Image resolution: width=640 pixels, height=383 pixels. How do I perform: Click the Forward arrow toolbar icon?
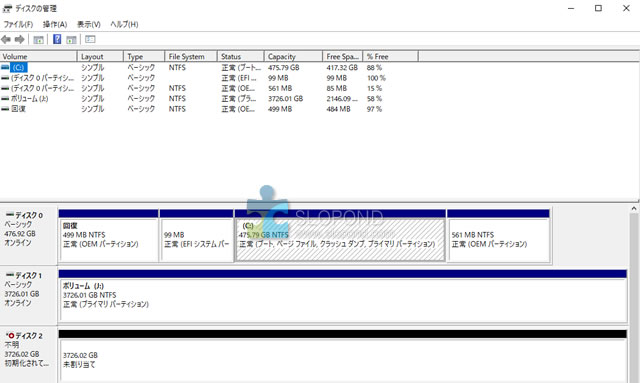19,39
